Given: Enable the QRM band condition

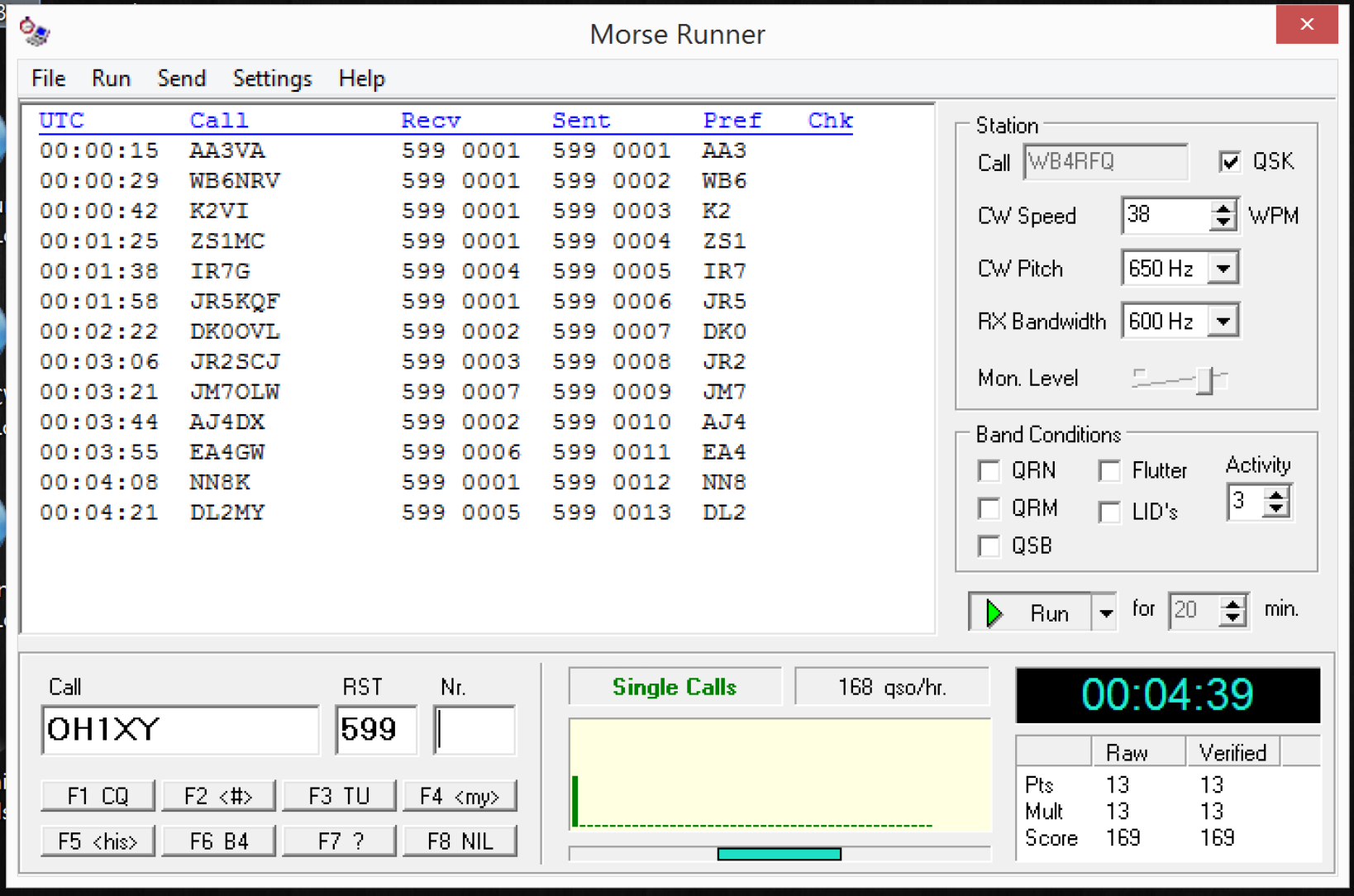Looking at the screenshot, I should click(x=989, y=508).
